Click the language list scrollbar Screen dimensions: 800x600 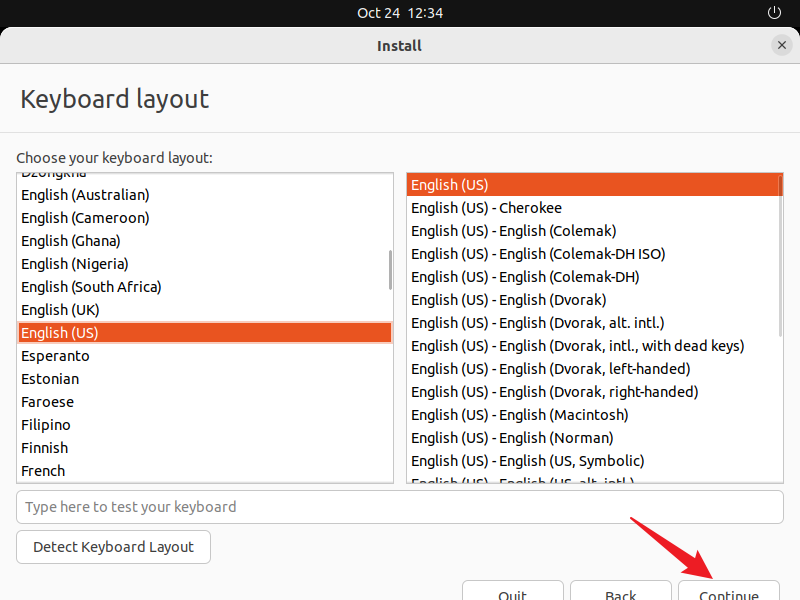click(x=390, y=270)
